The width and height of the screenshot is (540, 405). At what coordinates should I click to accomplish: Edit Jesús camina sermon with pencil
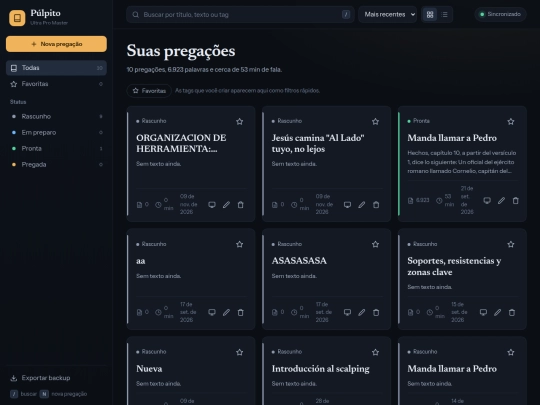coord(362,205)
